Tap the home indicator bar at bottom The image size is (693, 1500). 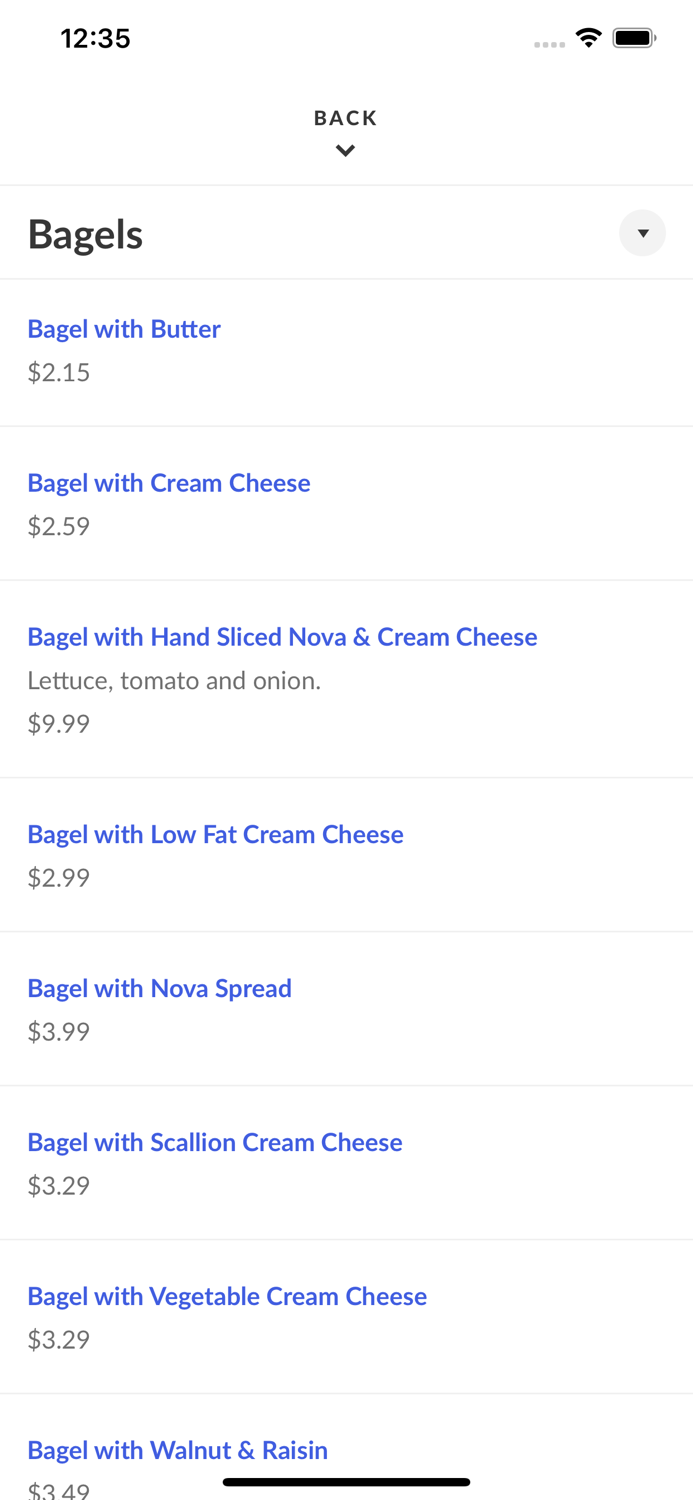coord(346,1482)
